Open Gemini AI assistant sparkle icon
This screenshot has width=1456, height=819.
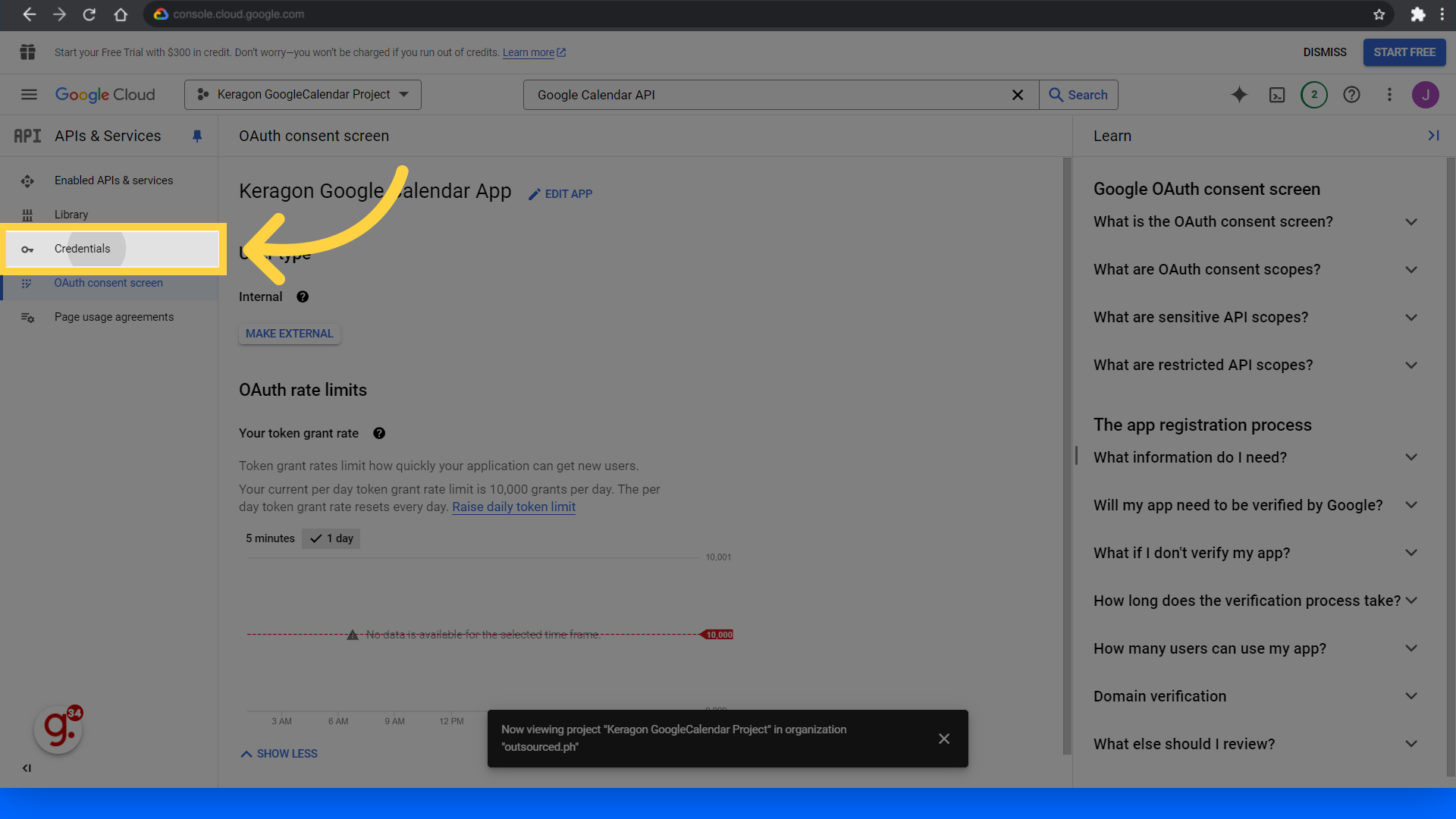[1239, 95]
